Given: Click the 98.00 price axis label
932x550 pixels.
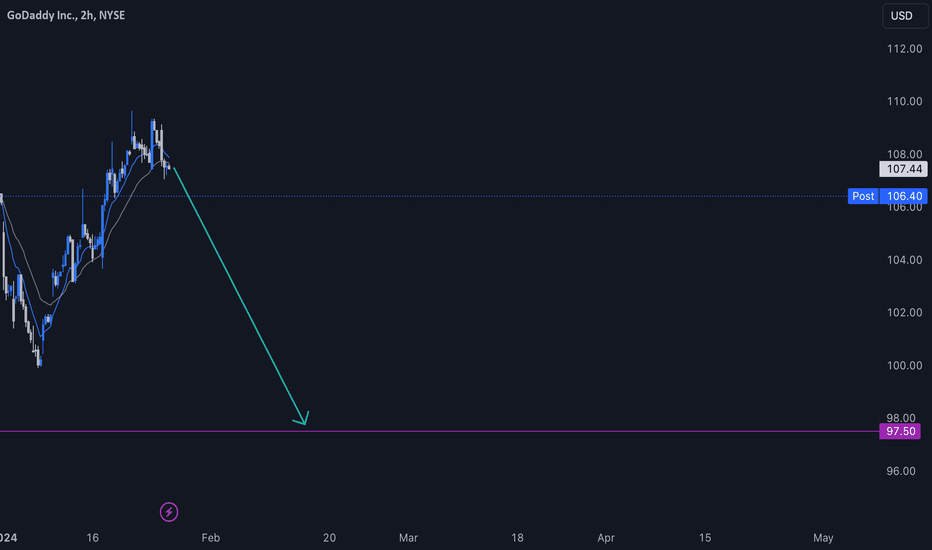Looking at the screenshot, I should (901, 417).
